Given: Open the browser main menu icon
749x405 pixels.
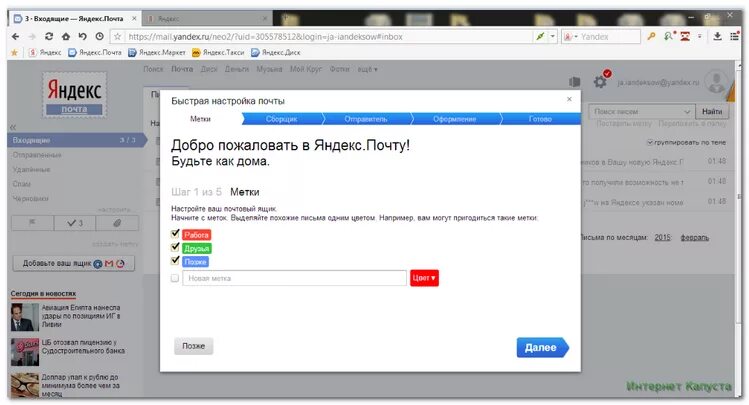Looking at the screenshot, I should (735, 36).
